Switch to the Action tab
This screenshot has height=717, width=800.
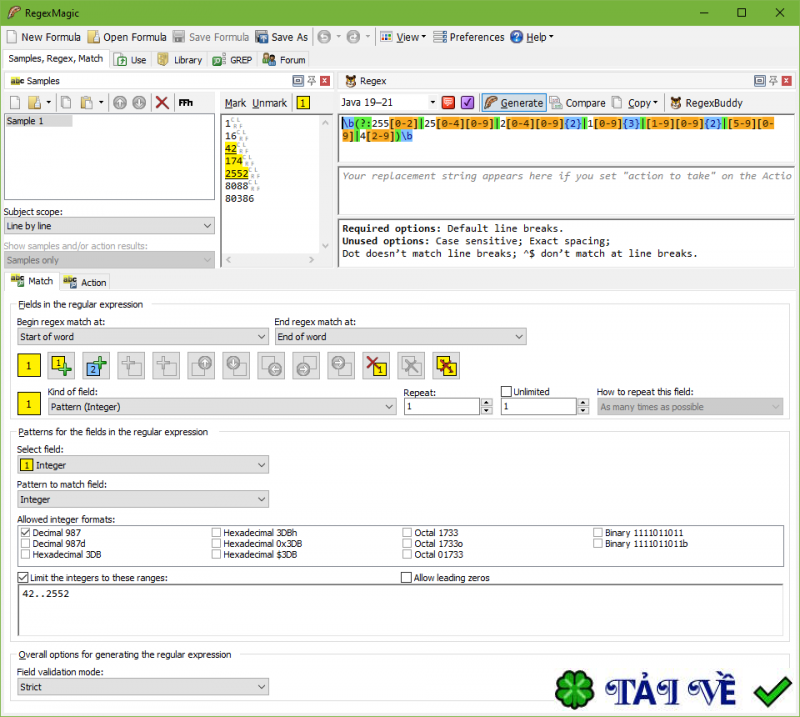click(x=85, y=282)
